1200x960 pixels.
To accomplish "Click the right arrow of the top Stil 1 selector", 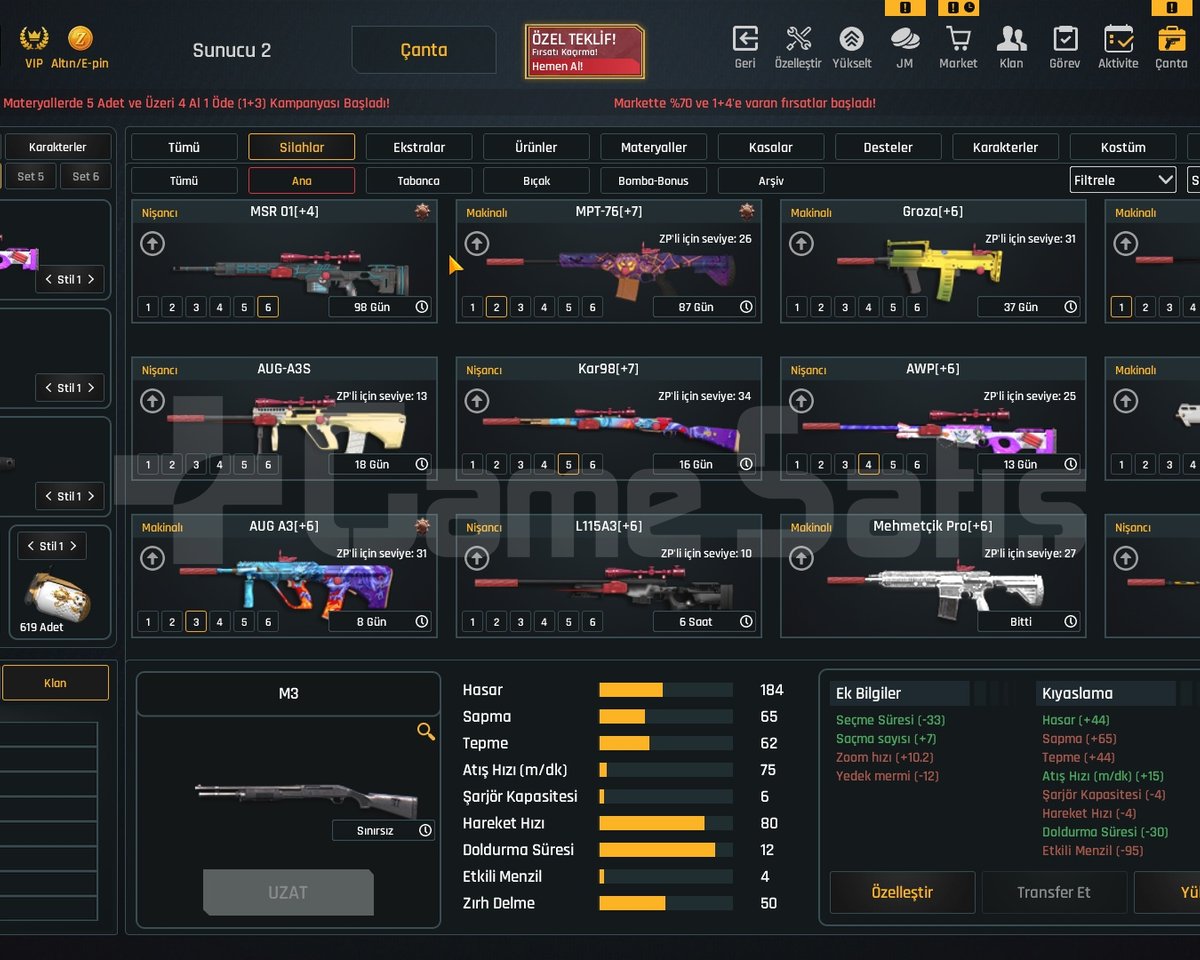I will pyautogui.click(x=91, y=279).
